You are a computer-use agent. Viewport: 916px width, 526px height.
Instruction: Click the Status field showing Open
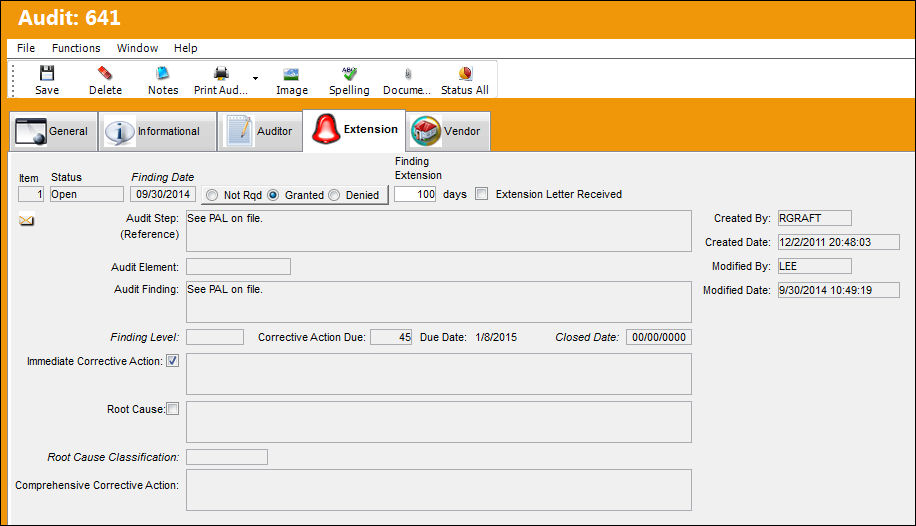tap(86, 194)
